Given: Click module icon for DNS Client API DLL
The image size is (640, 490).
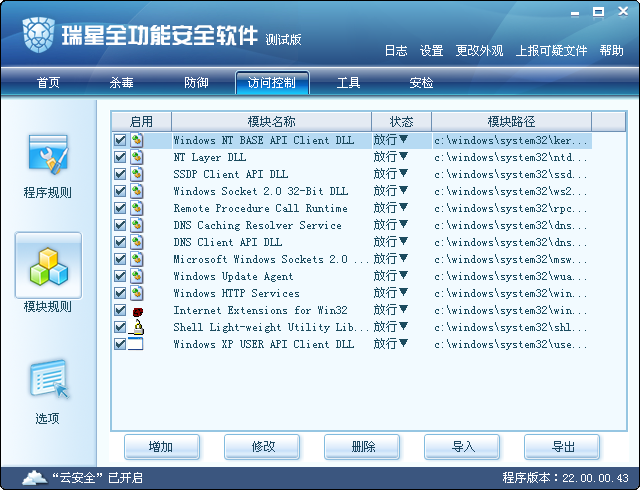Looking at the screenshot, I should click(x=137, y=242).
